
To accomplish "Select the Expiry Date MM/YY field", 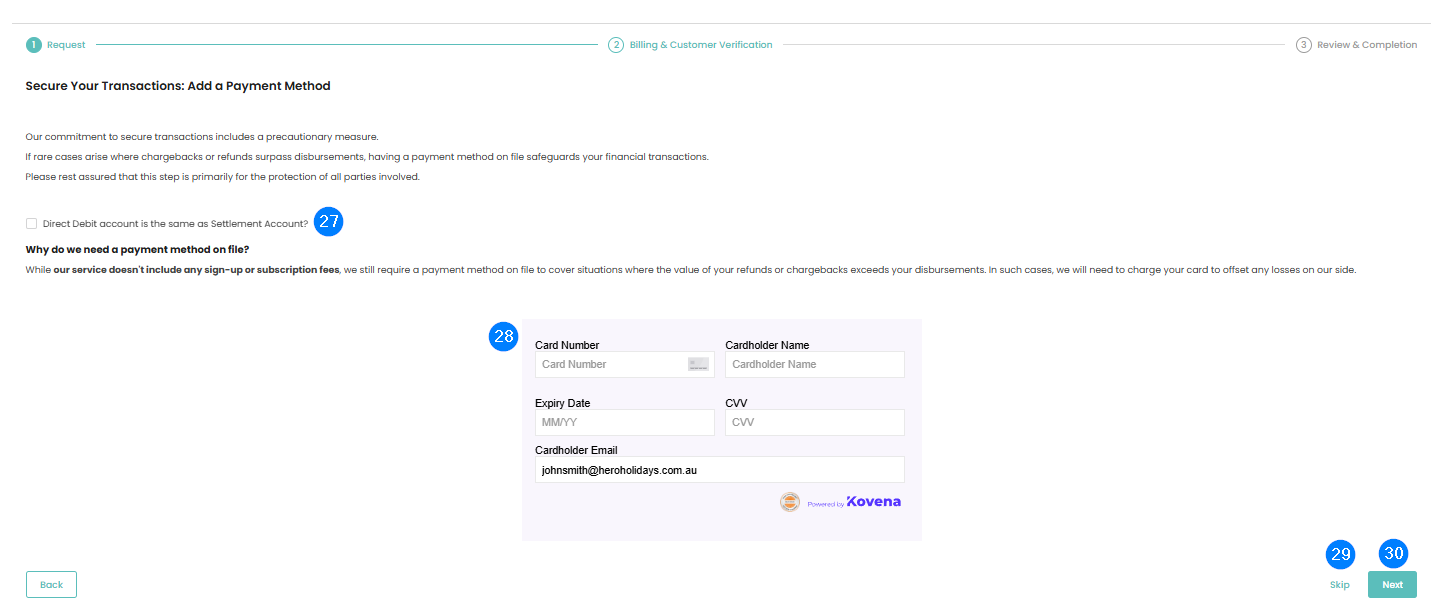I will [624, 422].
